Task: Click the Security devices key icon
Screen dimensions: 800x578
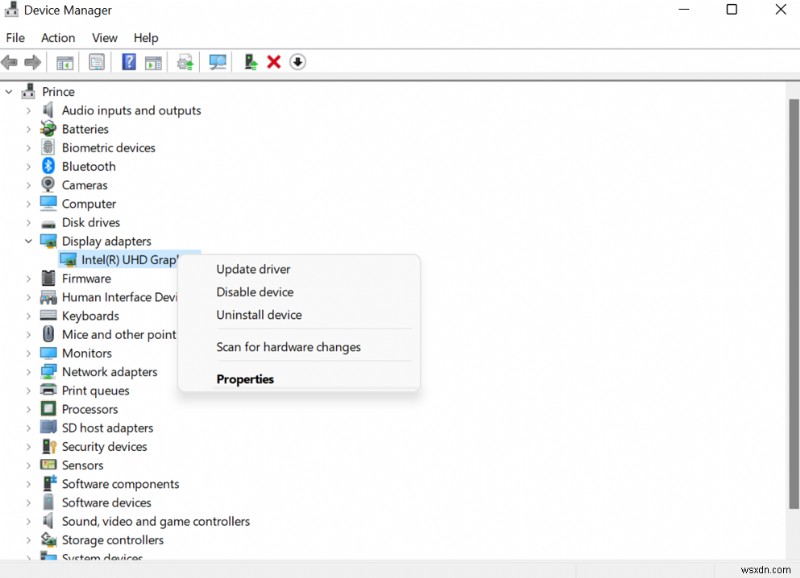Action: pos(49,446)
